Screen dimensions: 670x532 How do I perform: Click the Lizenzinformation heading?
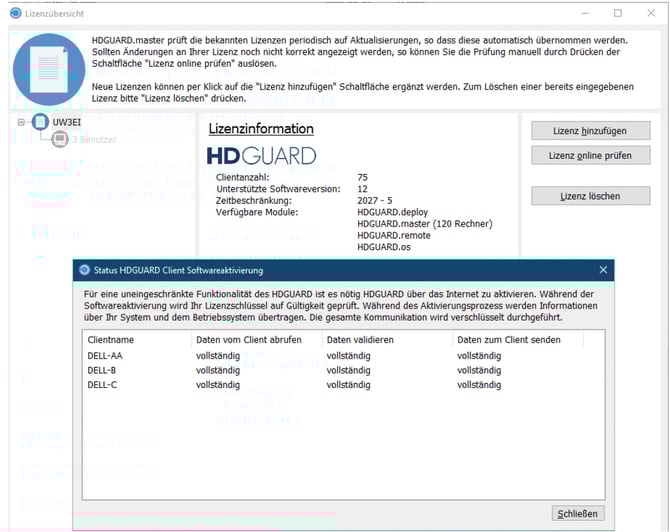coord(261,129)
